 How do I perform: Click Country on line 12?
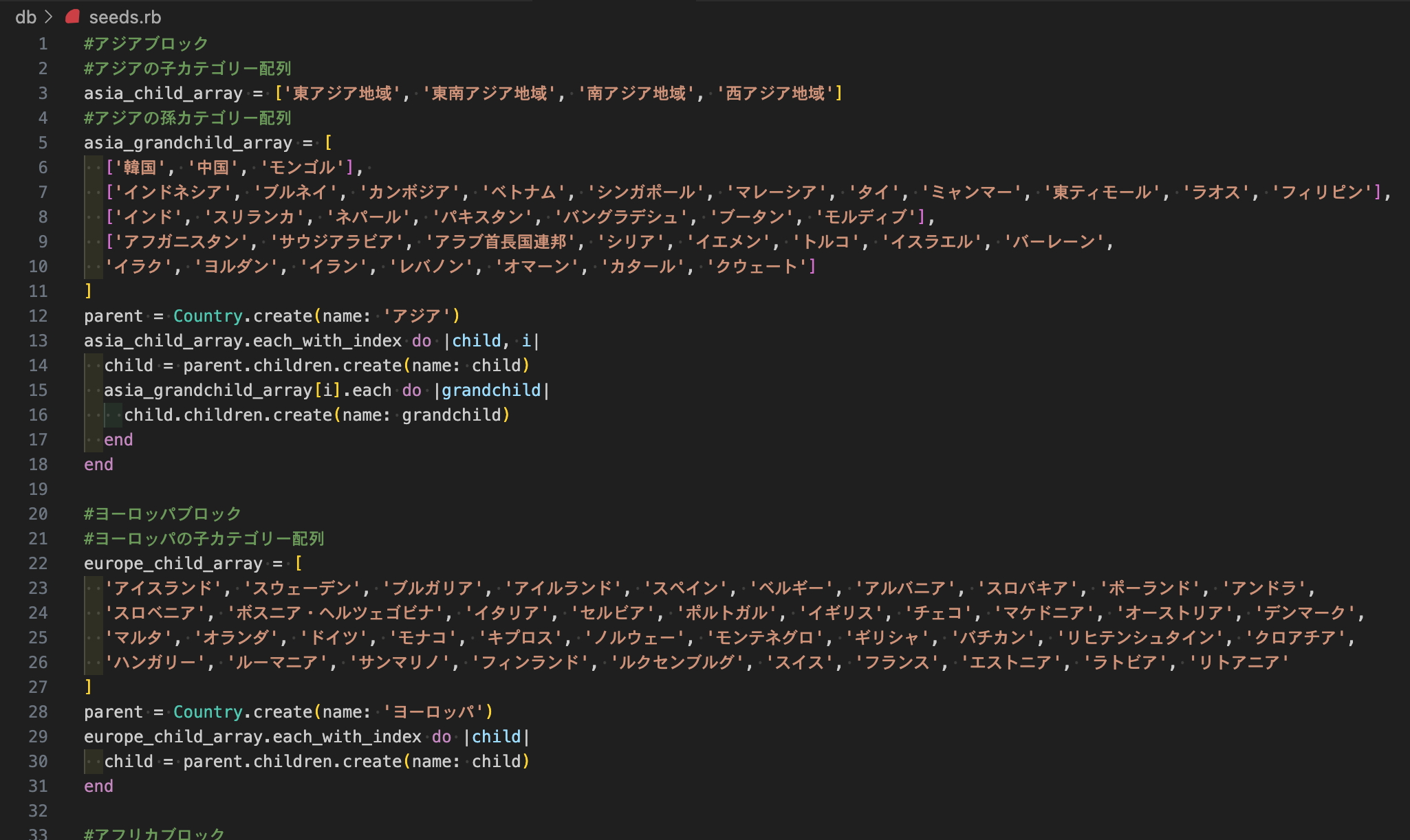pyautogui.click(x=208, y=316)
